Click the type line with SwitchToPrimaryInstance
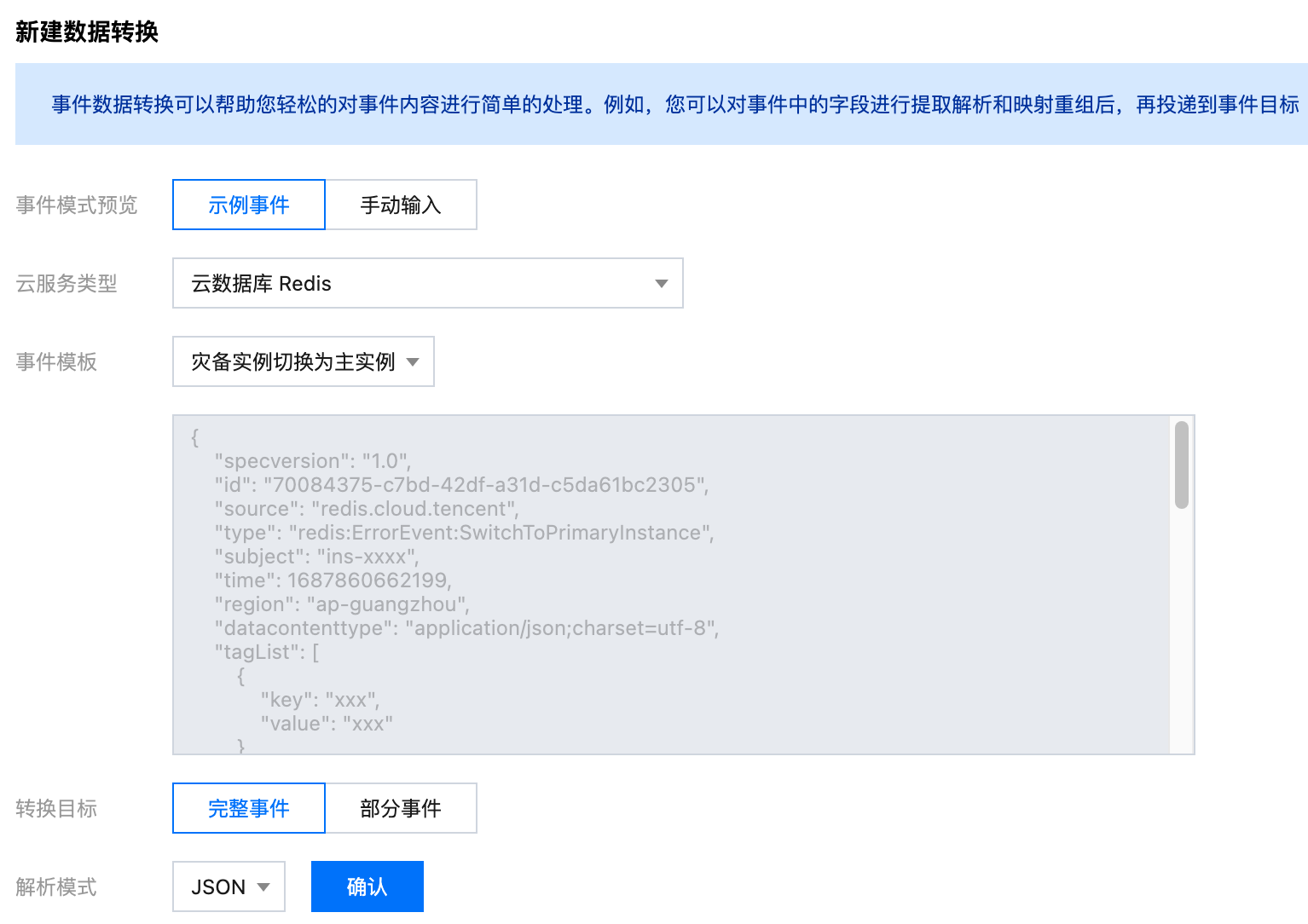The image size is (1308, 924). (464, 533)
